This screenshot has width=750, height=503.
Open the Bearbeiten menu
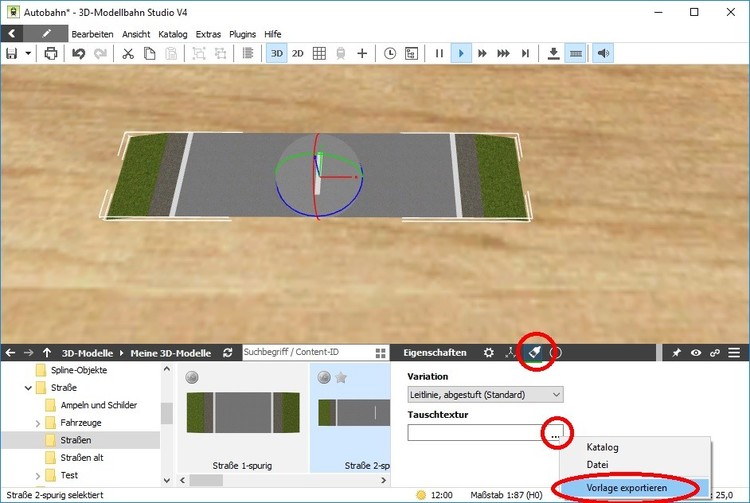pyautogui.click(x=92, y=34)
